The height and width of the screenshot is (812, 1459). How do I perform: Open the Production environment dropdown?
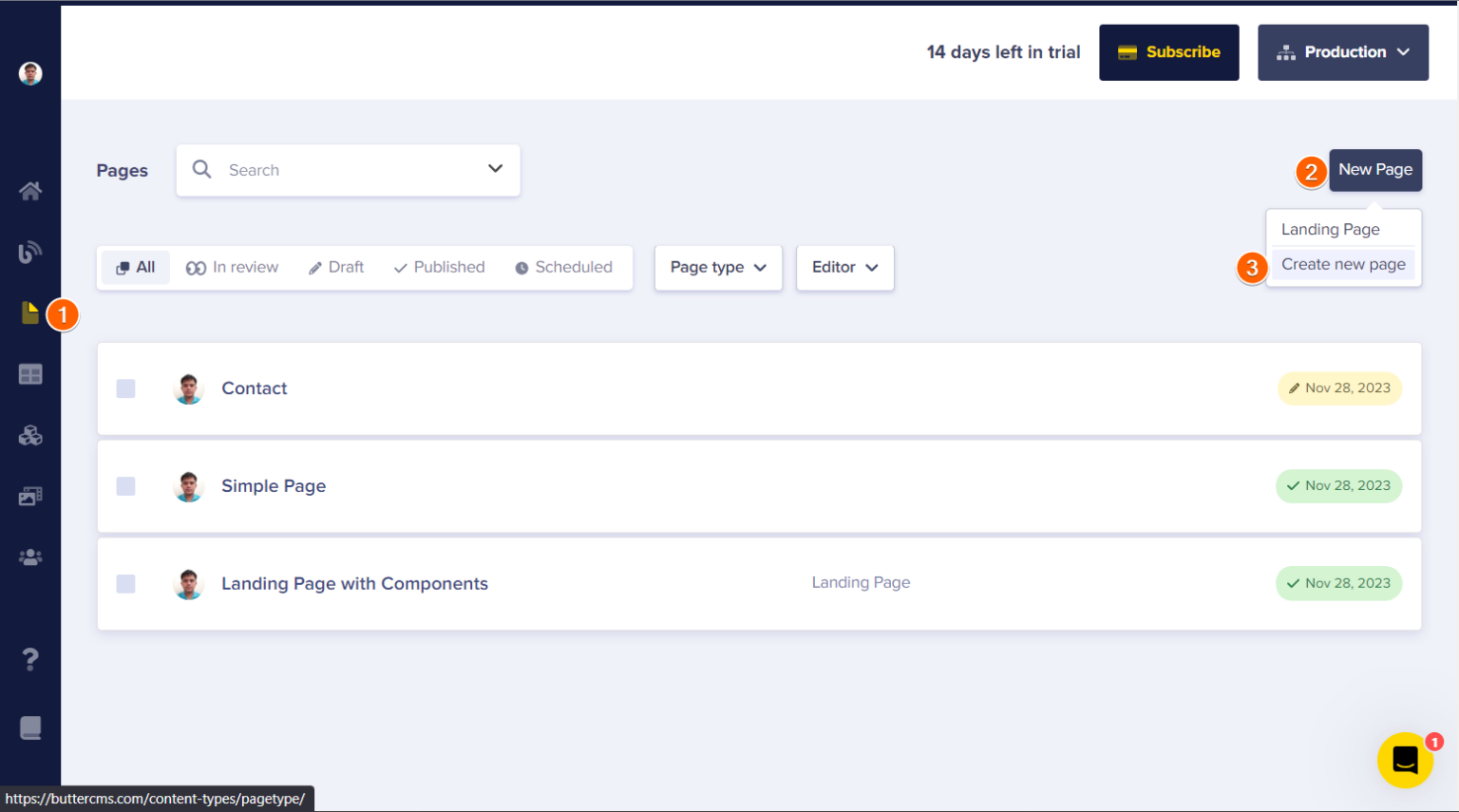point(1342,52)
